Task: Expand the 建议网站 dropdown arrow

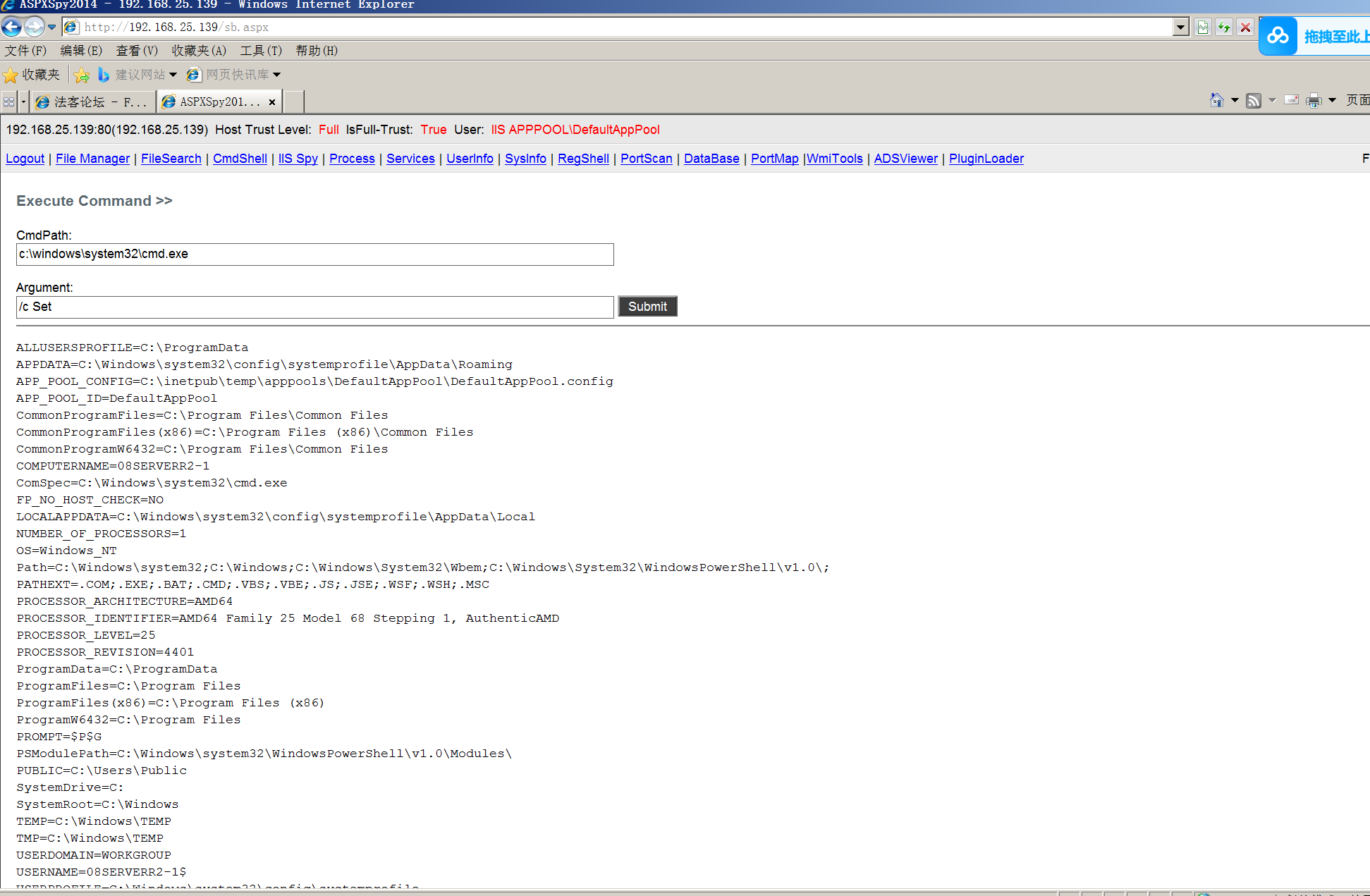Action: tap(173, 75)
